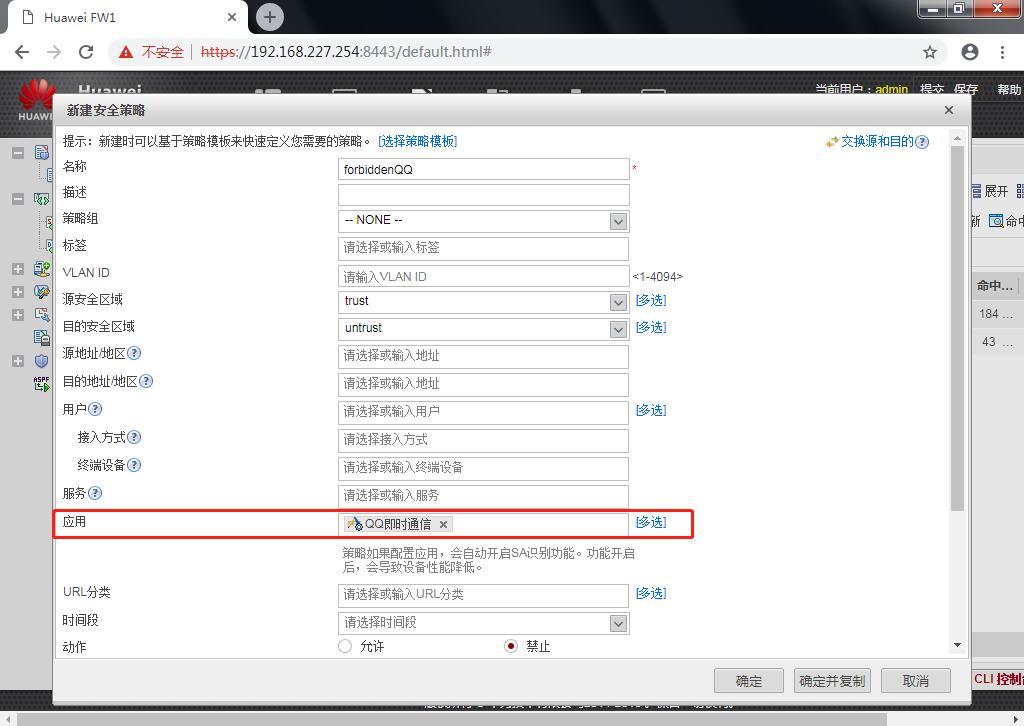Bookmark the page using the star icon
This screenshot has width=1024, height=726.
point(930,52)
